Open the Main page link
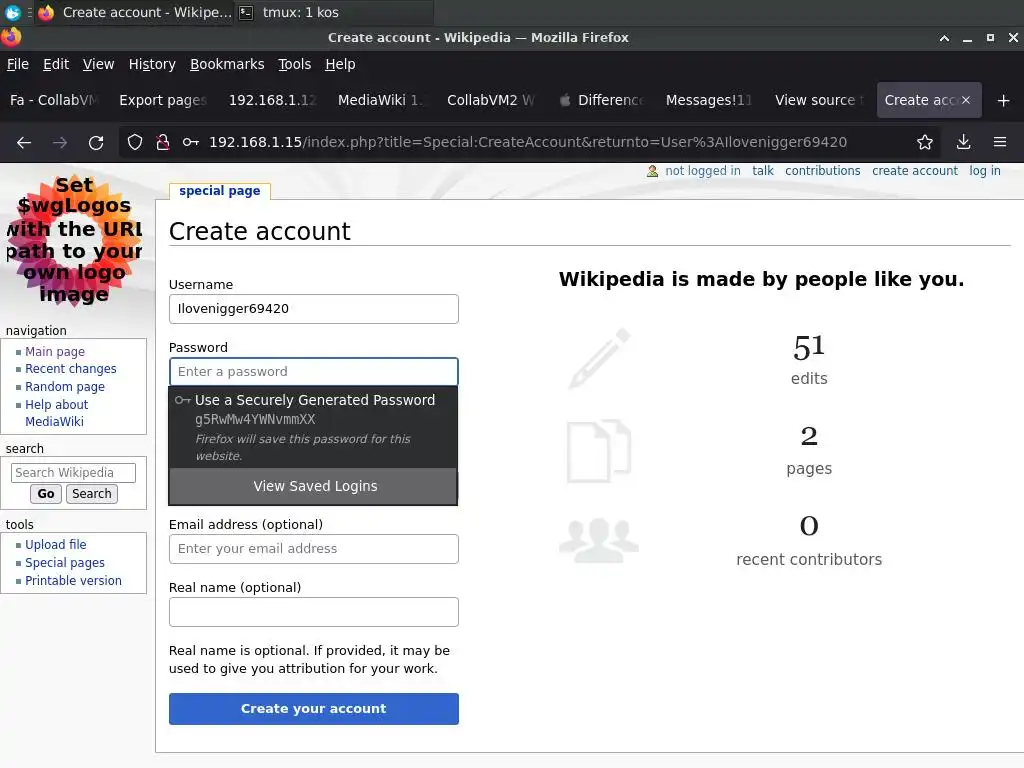 [55, 351]
